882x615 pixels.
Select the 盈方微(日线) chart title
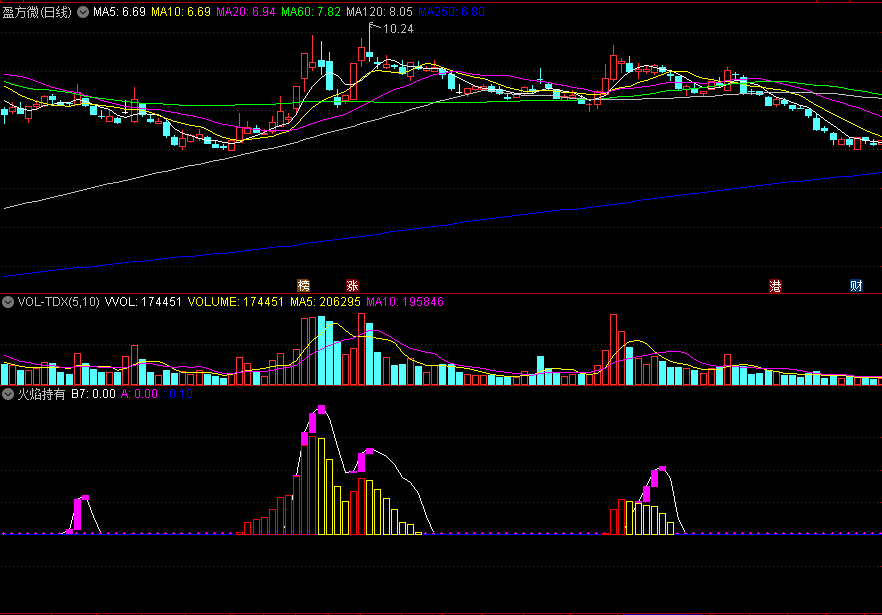coord(37,12)
